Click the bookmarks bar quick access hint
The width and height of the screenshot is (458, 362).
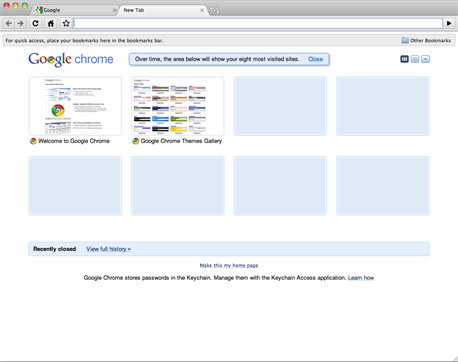pos(84,40)
